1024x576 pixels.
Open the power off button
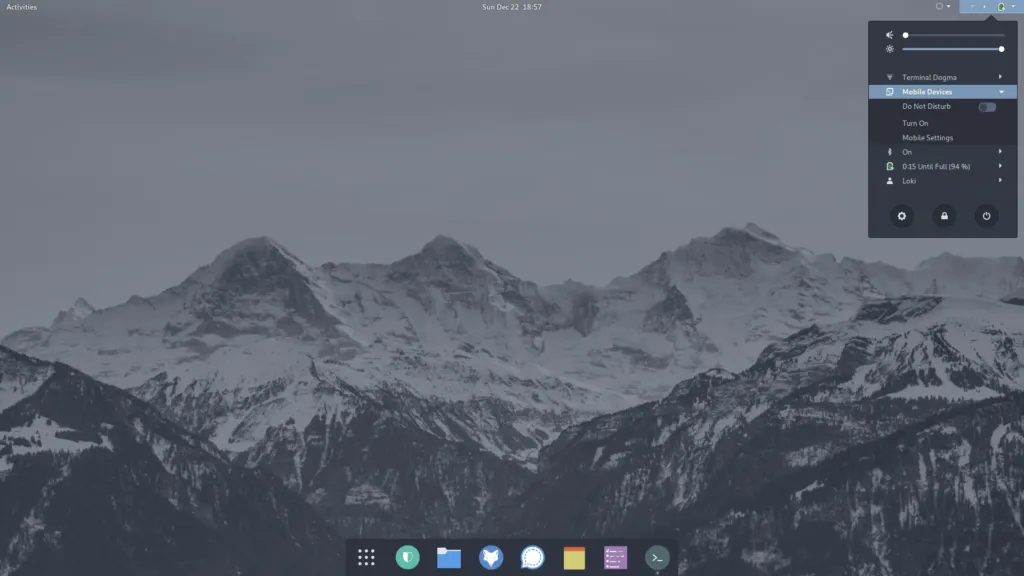click(986, 216)
